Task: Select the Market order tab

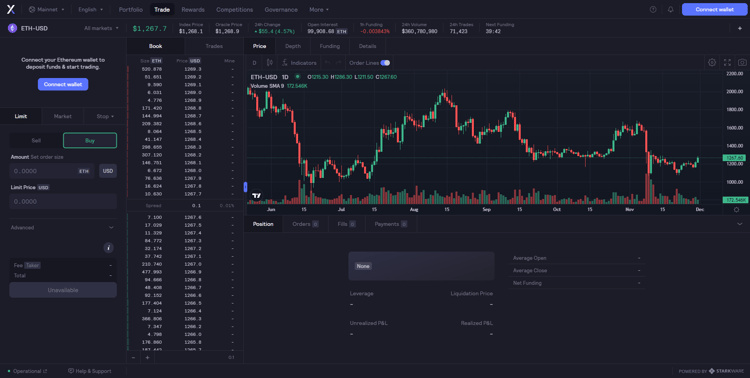Action: click(63, 116)
